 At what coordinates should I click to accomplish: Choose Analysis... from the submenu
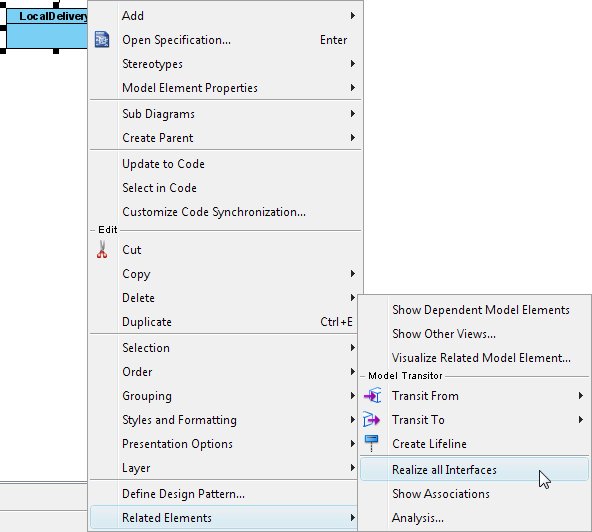point(475,518)
